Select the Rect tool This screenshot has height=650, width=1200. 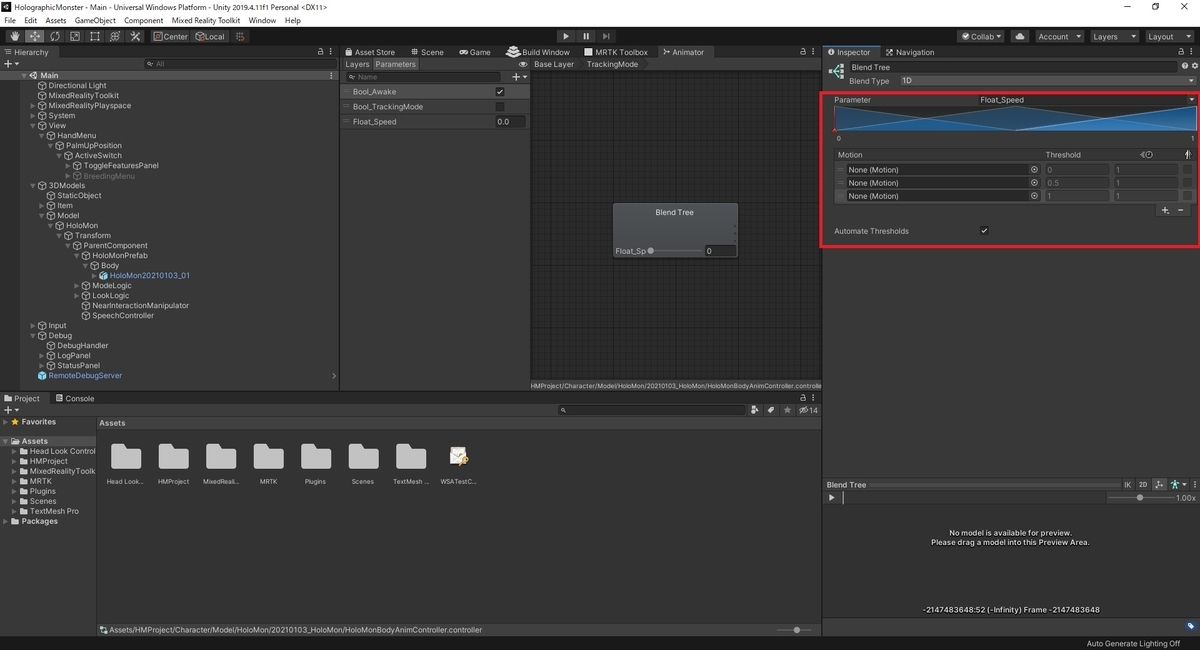click(94, 36)
